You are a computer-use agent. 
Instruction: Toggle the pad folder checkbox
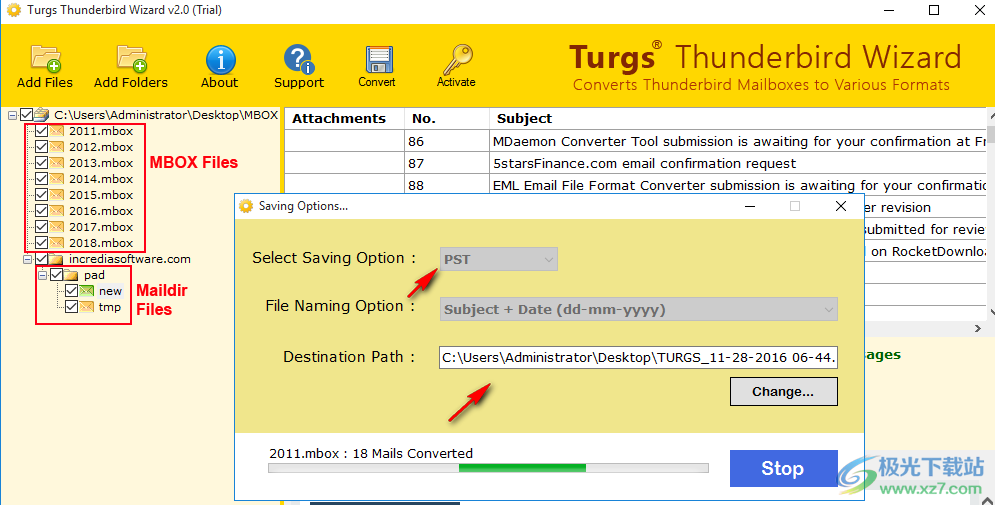click(x=56, y=275)
